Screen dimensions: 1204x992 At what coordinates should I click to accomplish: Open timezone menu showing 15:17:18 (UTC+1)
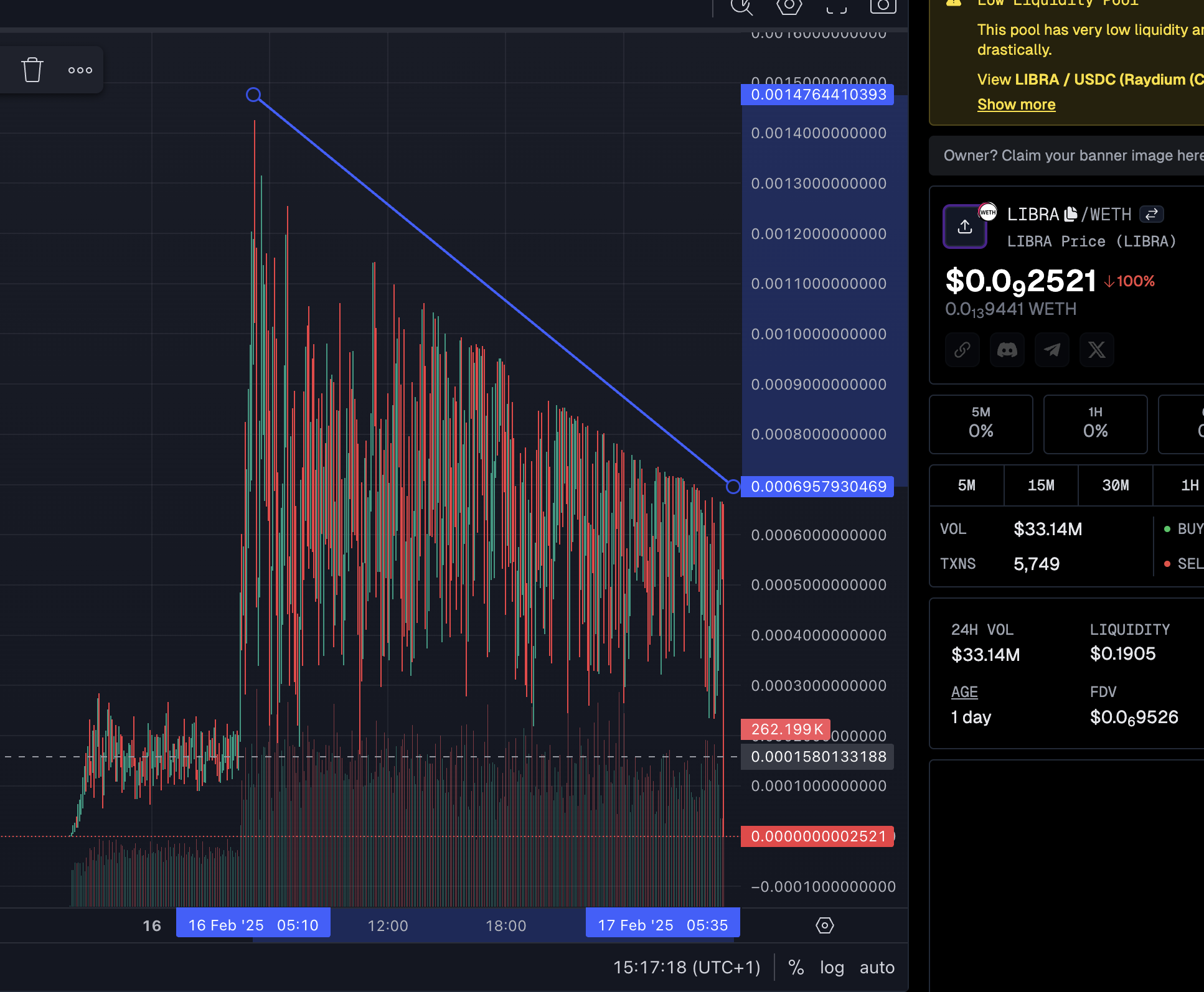(x=687, y=967)
